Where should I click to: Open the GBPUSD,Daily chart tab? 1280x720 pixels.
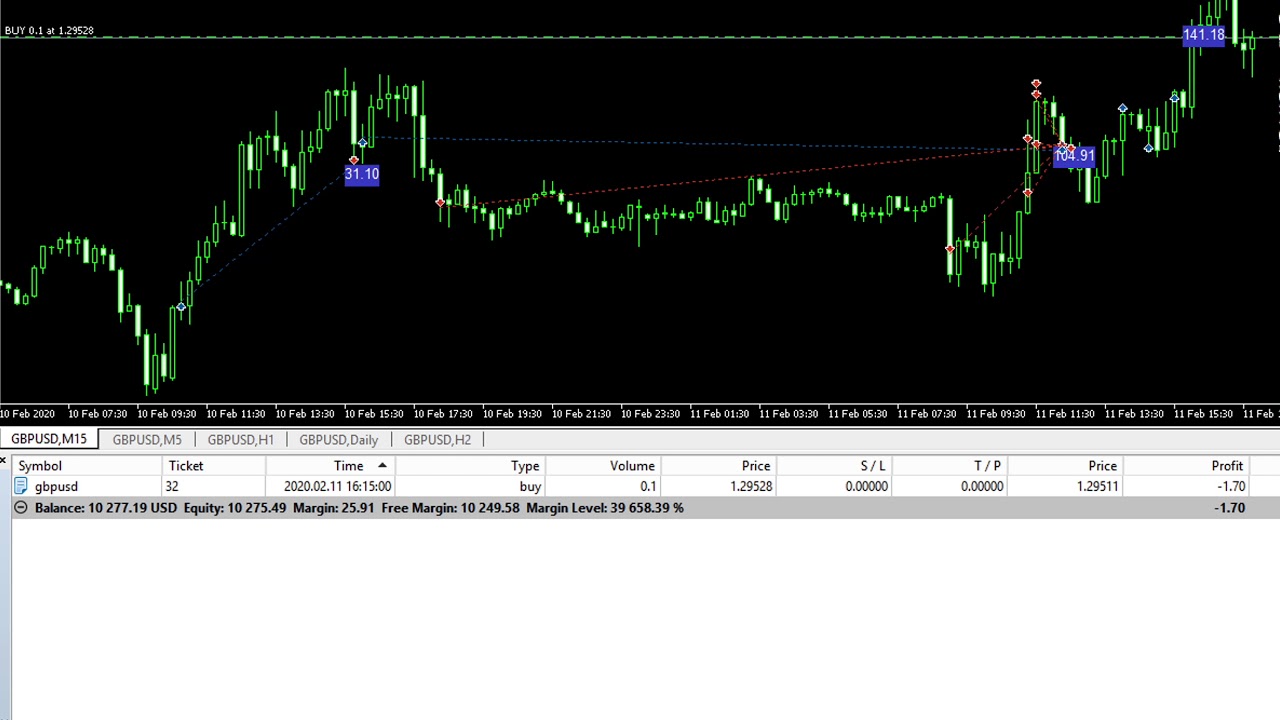click(x=338, y=440)
